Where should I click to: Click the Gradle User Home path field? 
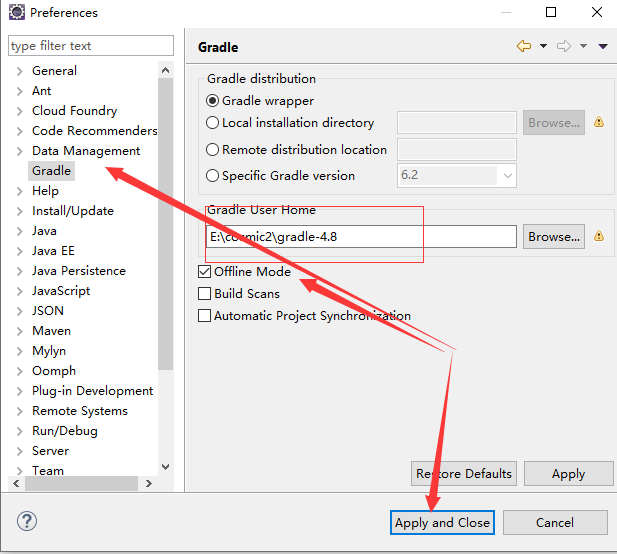(361, 236)
